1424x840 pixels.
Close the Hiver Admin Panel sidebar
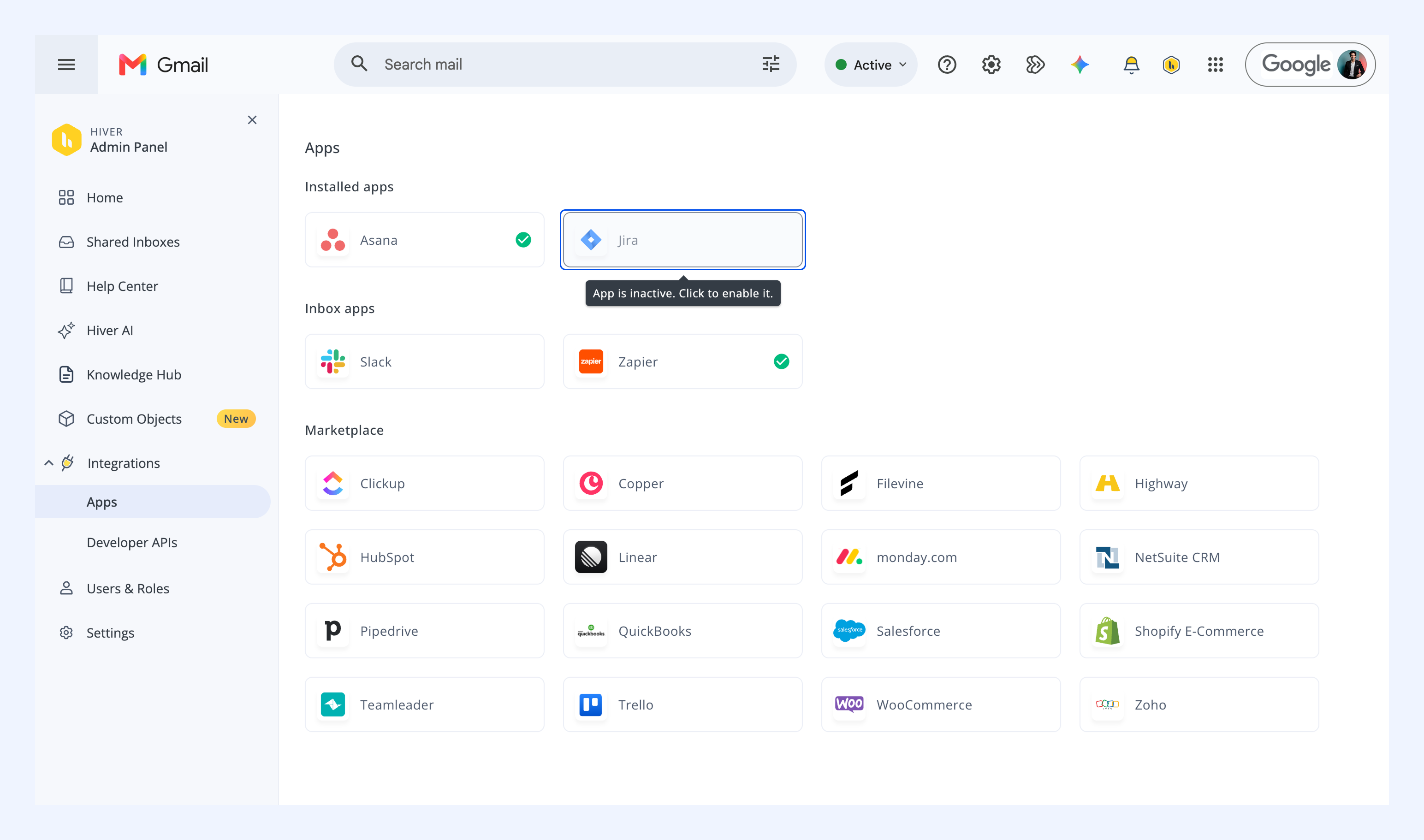(x=252, y=120)
